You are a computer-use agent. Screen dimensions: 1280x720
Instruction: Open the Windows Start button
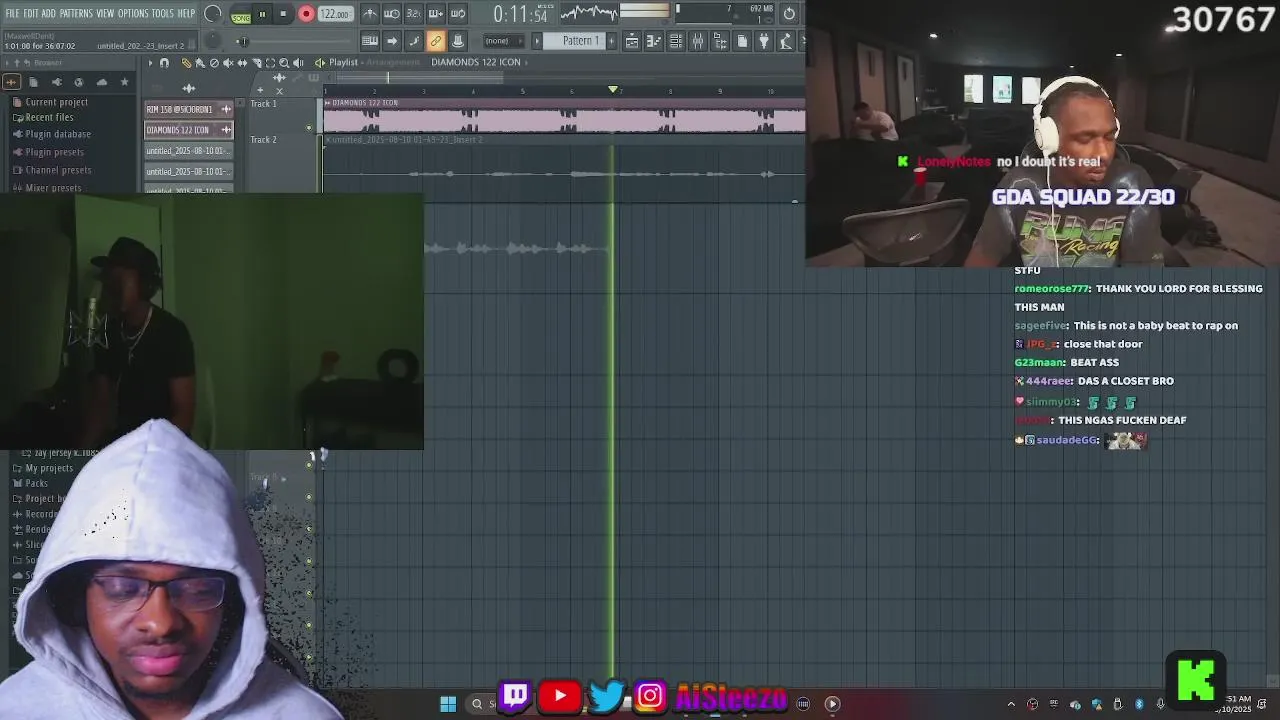click(448, 704)
